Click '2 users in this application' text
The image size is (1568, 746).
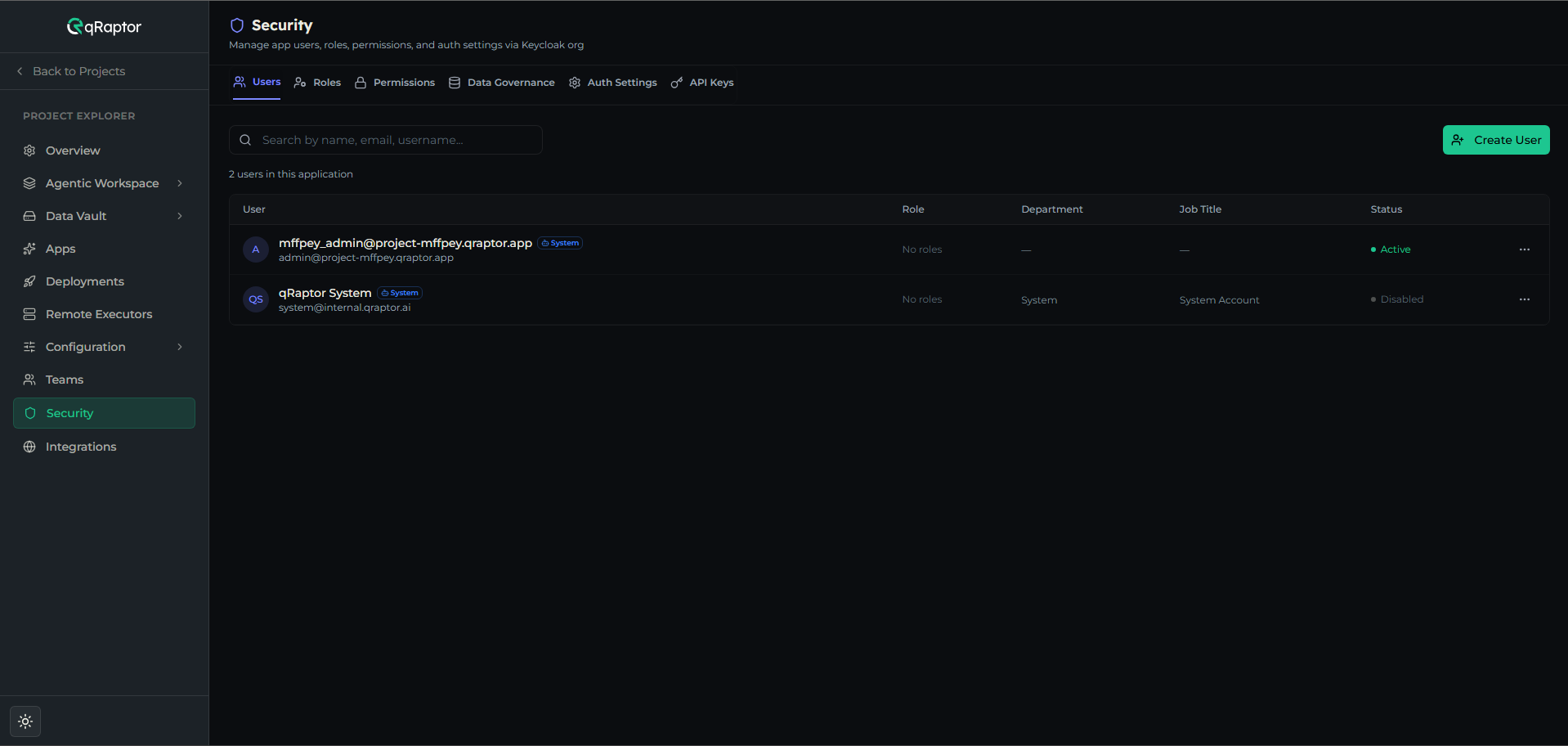pos(291,174)
